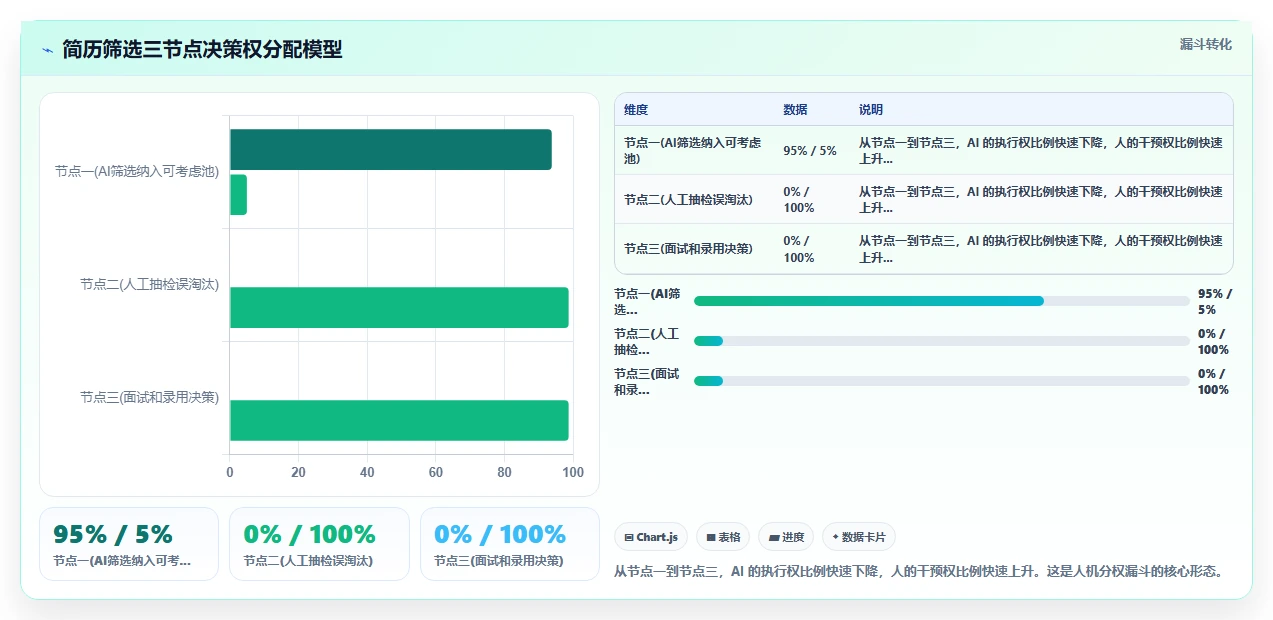Select the blue 0% / 100% 节点三 card
The width and height of the screenshot is (1273, 620).
pyautogui.click(x=510, y=544)
